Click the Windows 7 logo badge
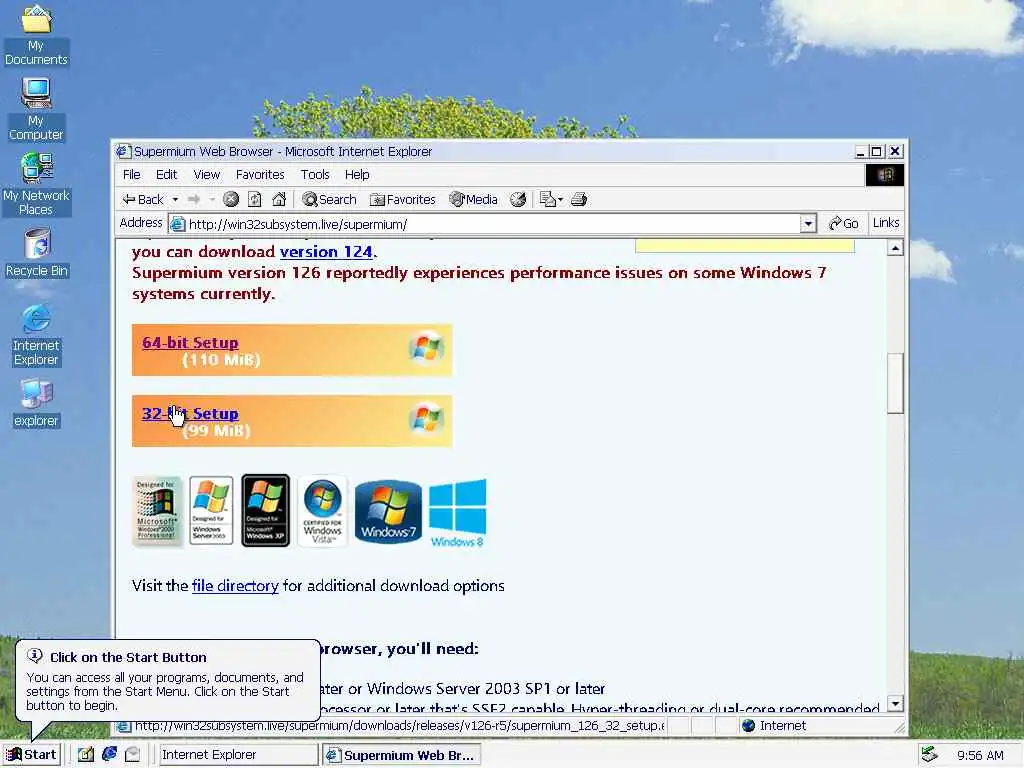The width and height of the screenshot is (1024, 768). coord(389,511)
